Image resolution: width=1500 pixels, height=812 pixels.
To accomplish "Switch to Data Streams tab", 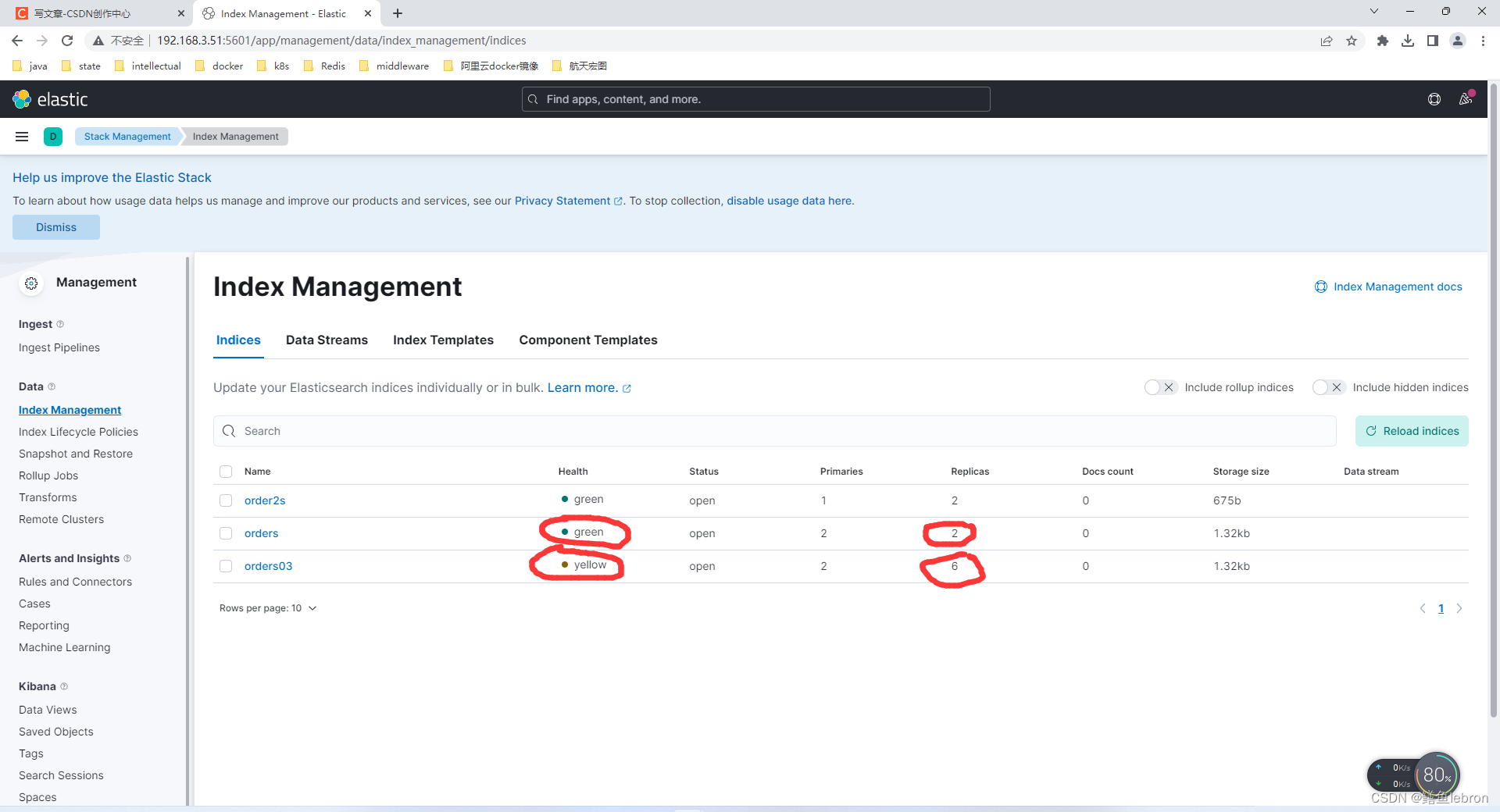I will pos(327,340).
